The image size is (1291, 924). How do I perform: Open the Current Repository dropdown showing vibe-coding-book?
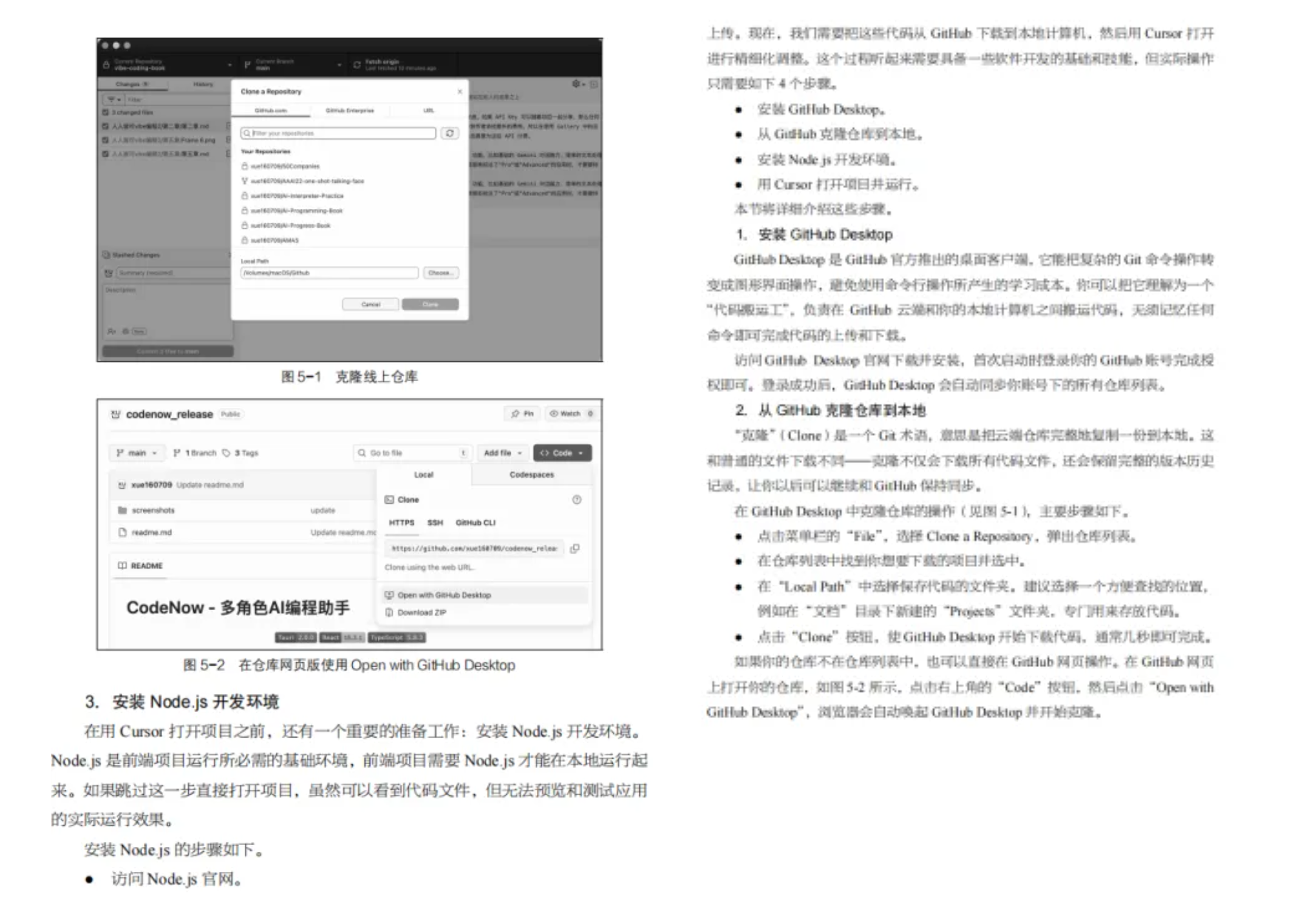pos(167,65)
